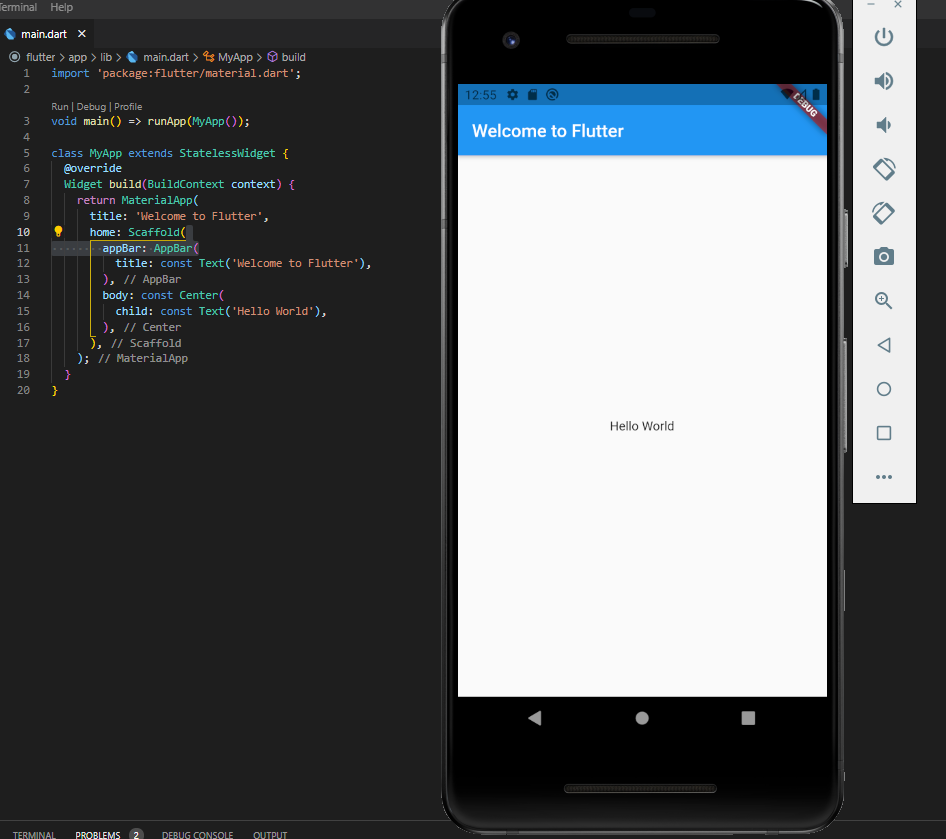946x839 pixels.
Task: Minimize the emulator toolbar window
Action: tap(871, 5)
